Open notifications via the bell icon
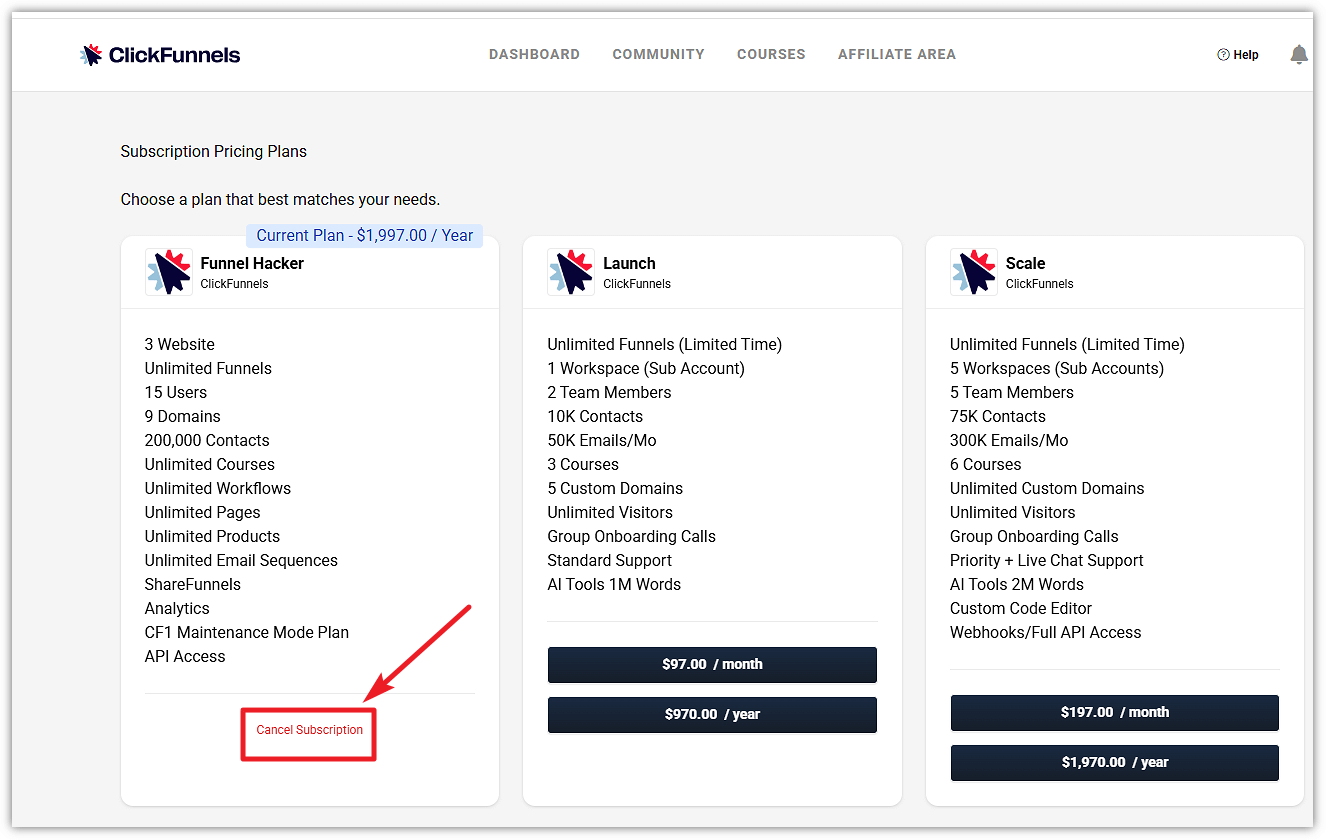The image size is (1326, 840). click(1298, 54)
